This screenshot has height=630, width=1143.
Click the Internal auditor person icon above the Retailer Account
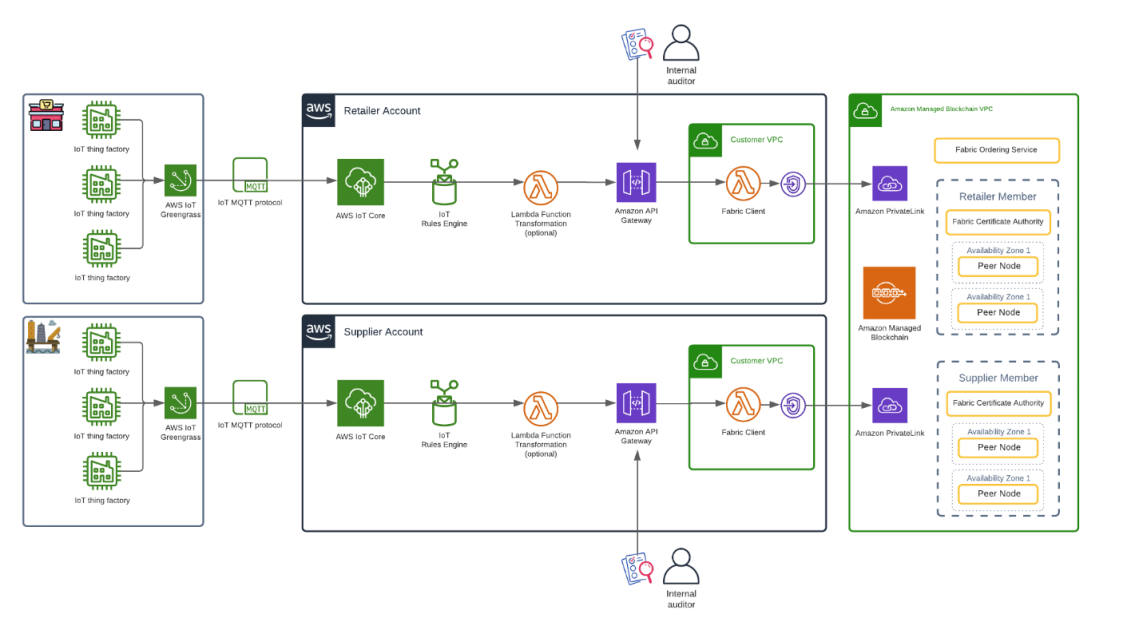pyautogui.click(x=681, y=43)
